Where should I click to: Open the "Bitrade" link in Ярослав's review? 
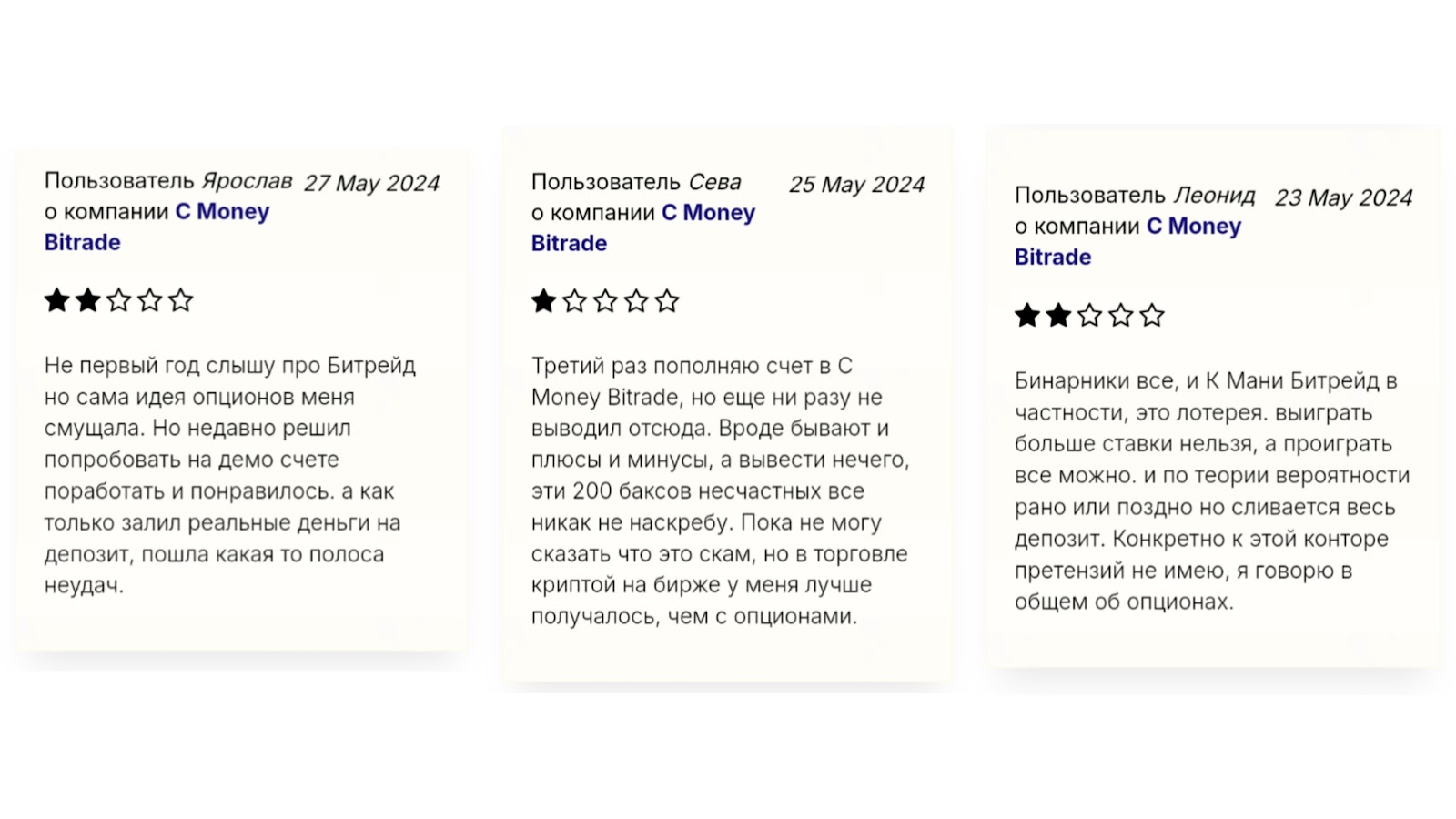pos(83,243)
